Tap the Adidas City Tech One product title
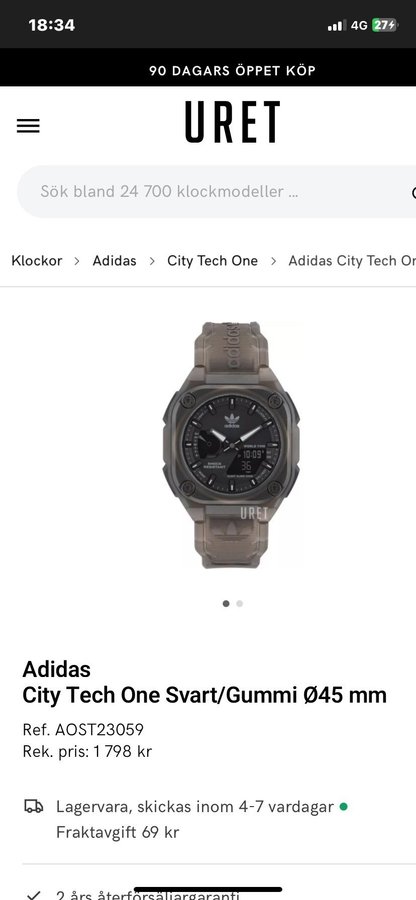Screen dimensions: 416x900 pyautogui.click(x=204, y=682)
